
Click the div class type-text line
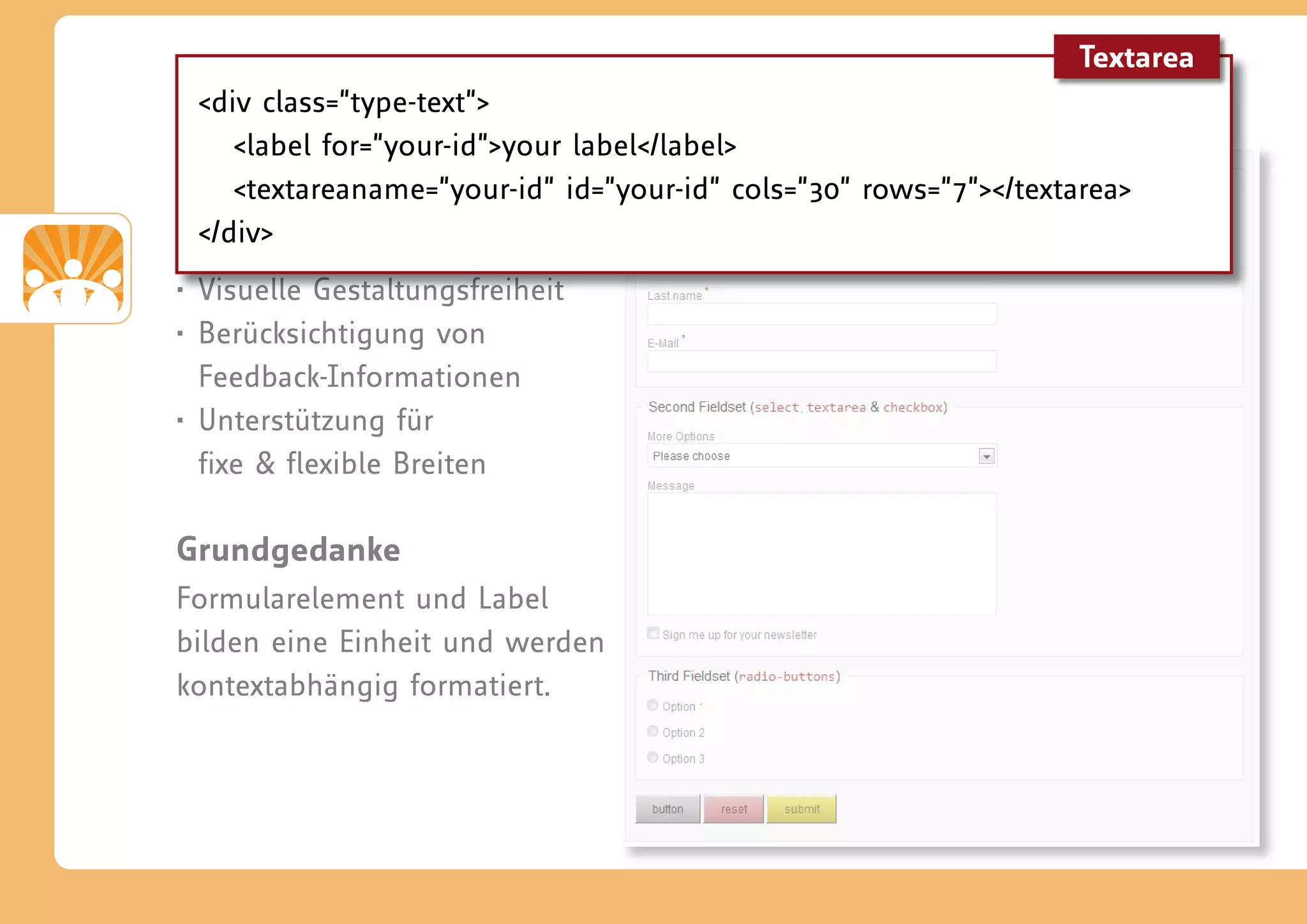click(343, 103)
